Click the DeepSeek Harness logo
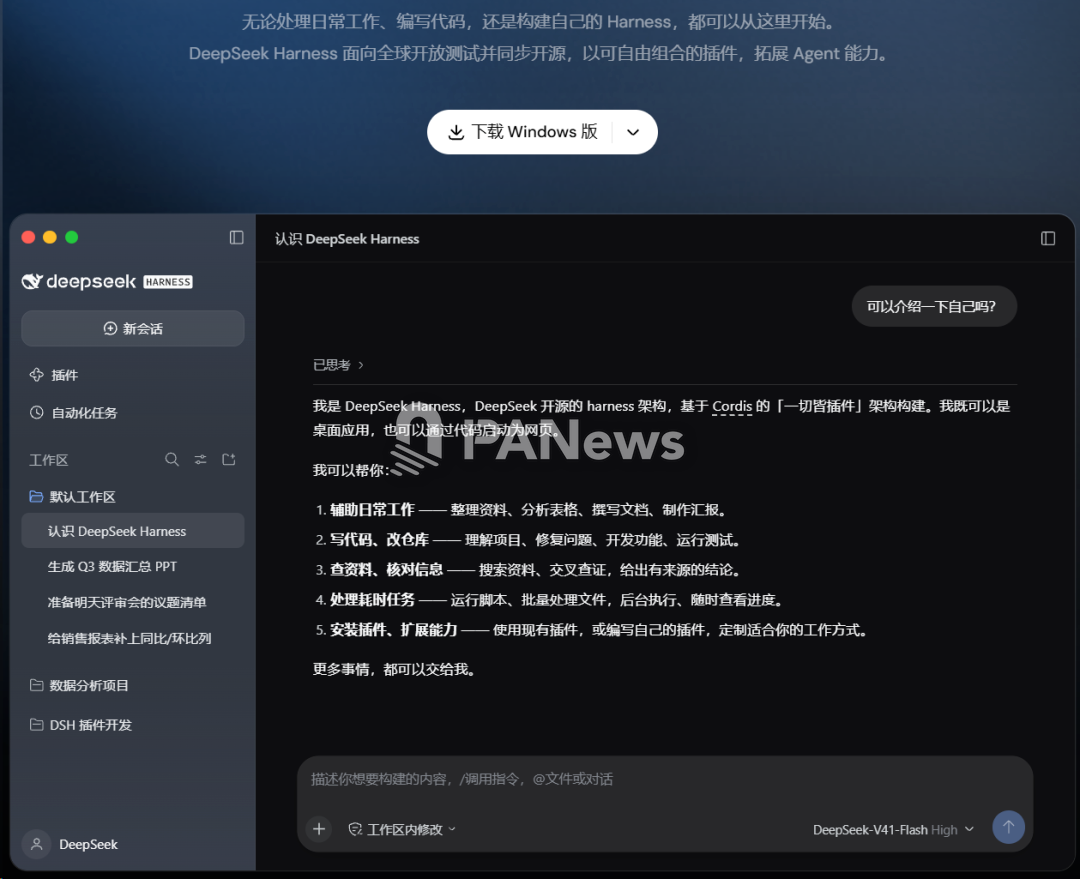1080x879 pixels. pyautogui.click(x=107, y=282)
